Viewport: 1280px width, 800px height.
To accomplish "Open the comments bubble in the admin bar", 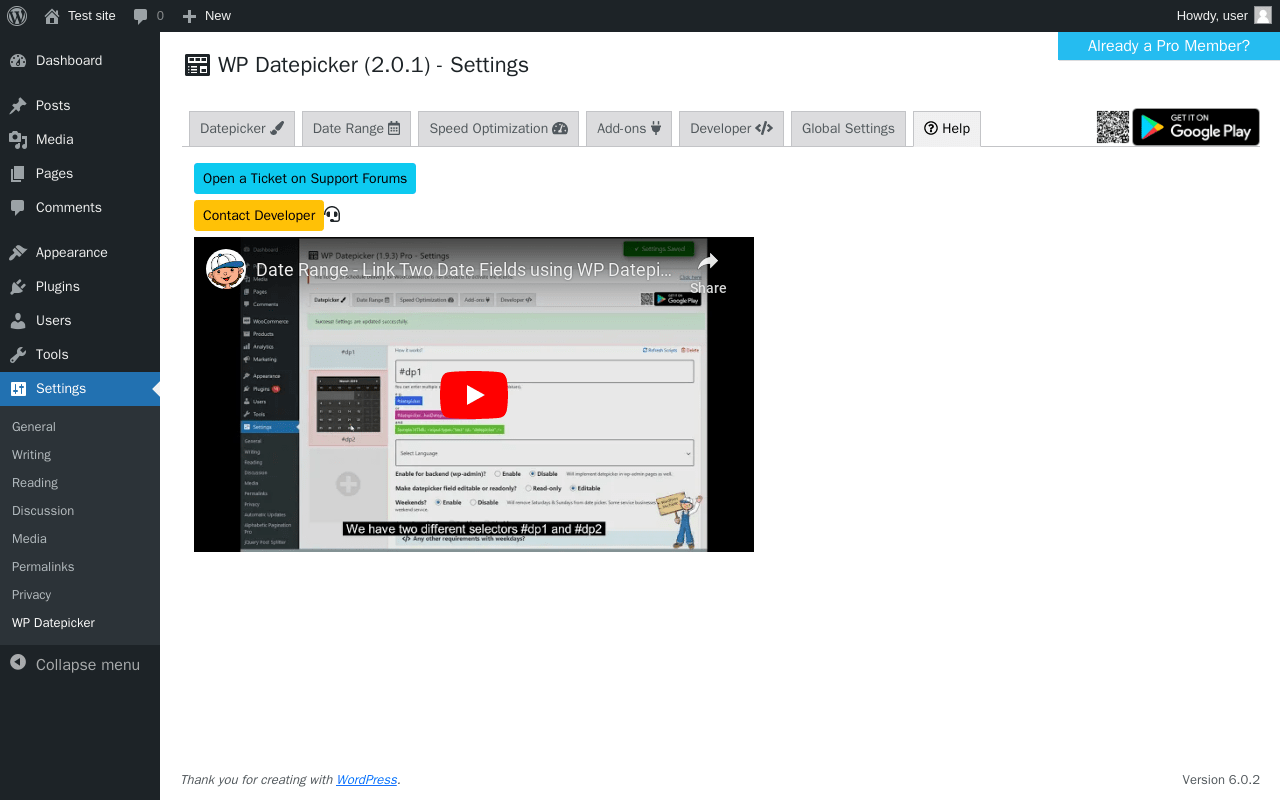I will point(141,16).
